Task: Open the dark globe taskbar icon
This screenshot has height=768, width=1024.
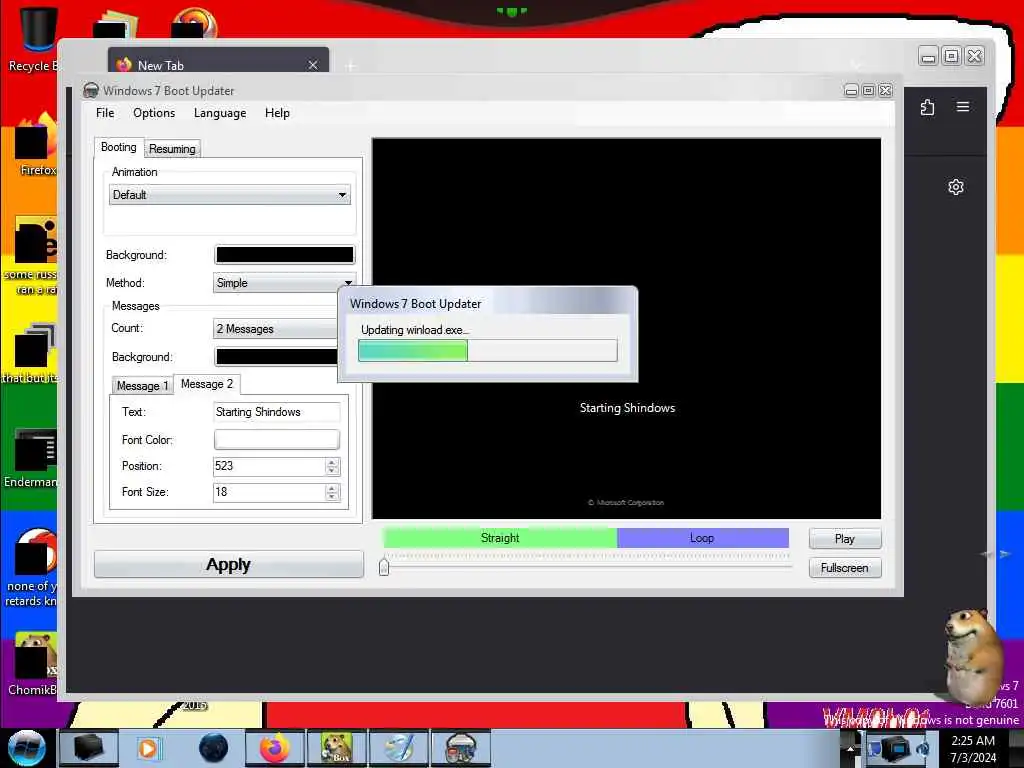Action: point(214,748)
